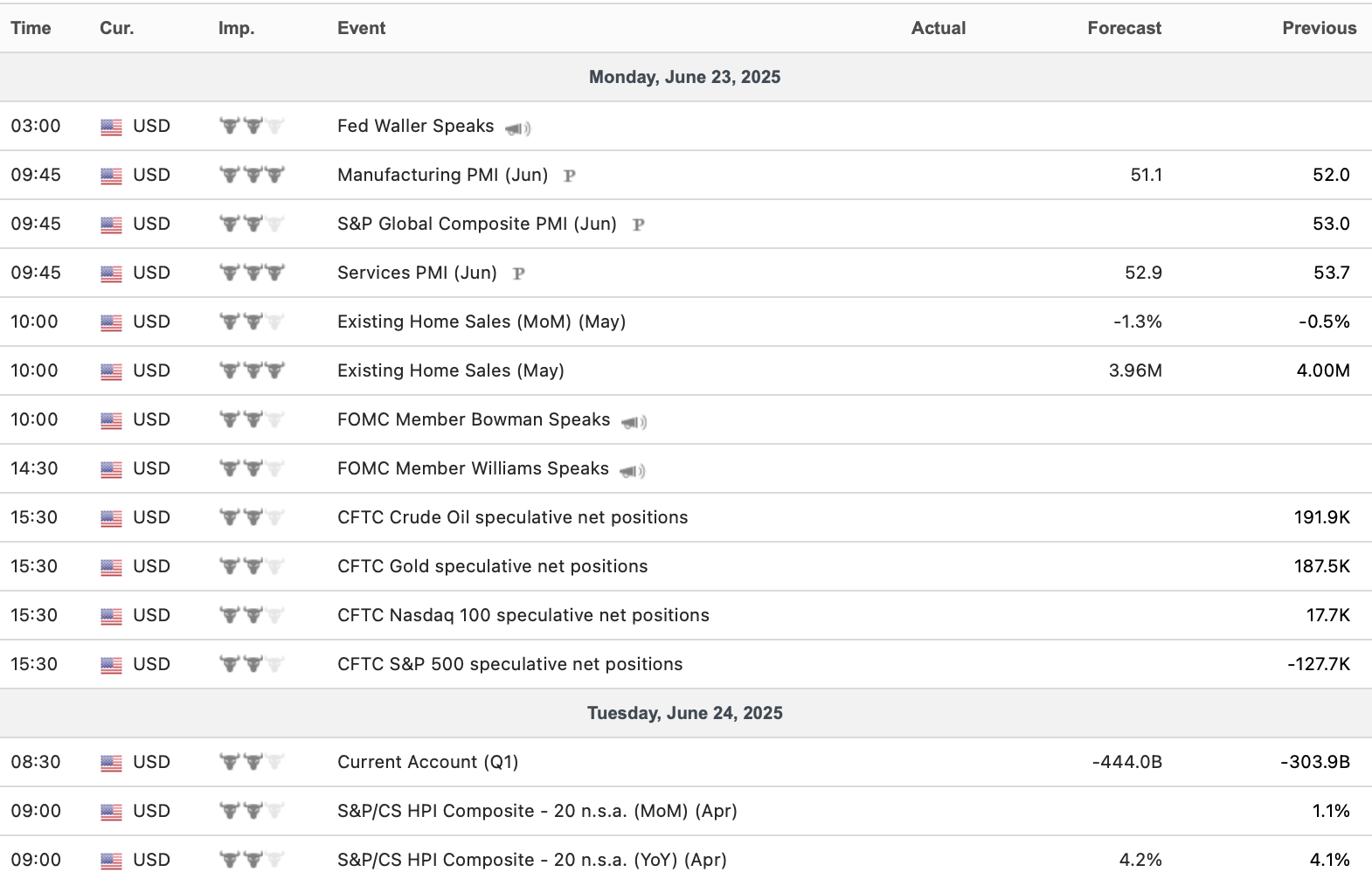Viewport: 1372px width, 872px height.
Task: Click importance bulls for Current Account (Q1)
Action: 252,762
